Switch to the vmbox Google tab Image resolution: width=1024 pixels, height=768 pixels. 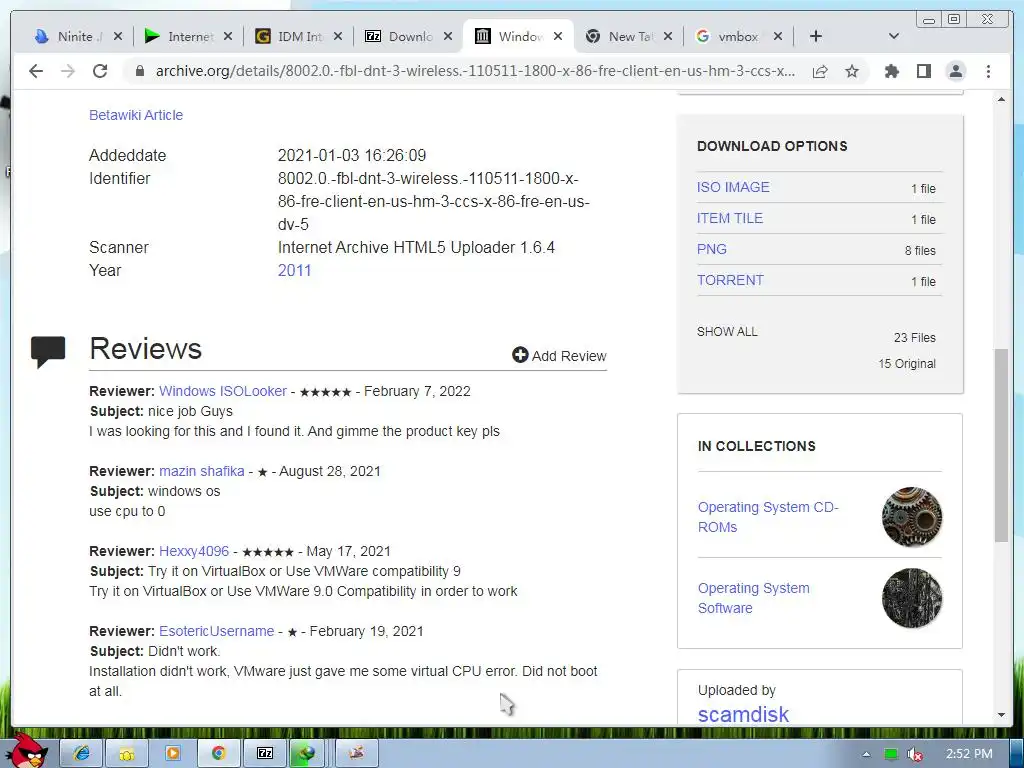coord(733,37)
